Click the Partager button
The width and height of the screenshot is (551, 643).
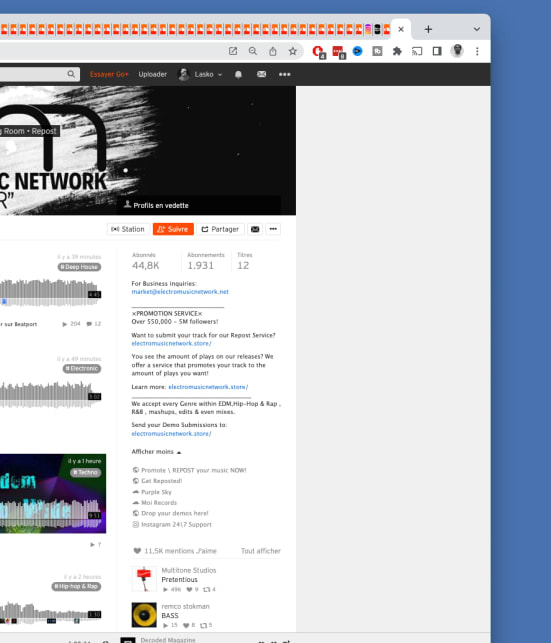pyautogui.click(x=220, y=229)
